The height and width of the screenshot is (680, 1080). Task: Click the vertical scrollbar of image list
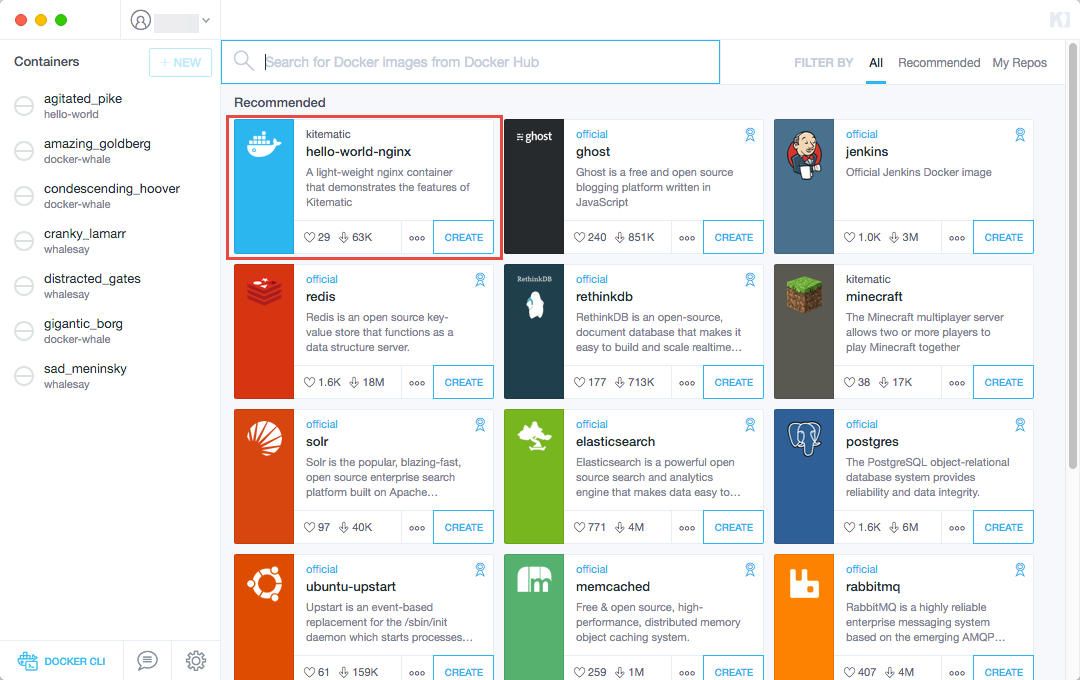point(1072,256)
